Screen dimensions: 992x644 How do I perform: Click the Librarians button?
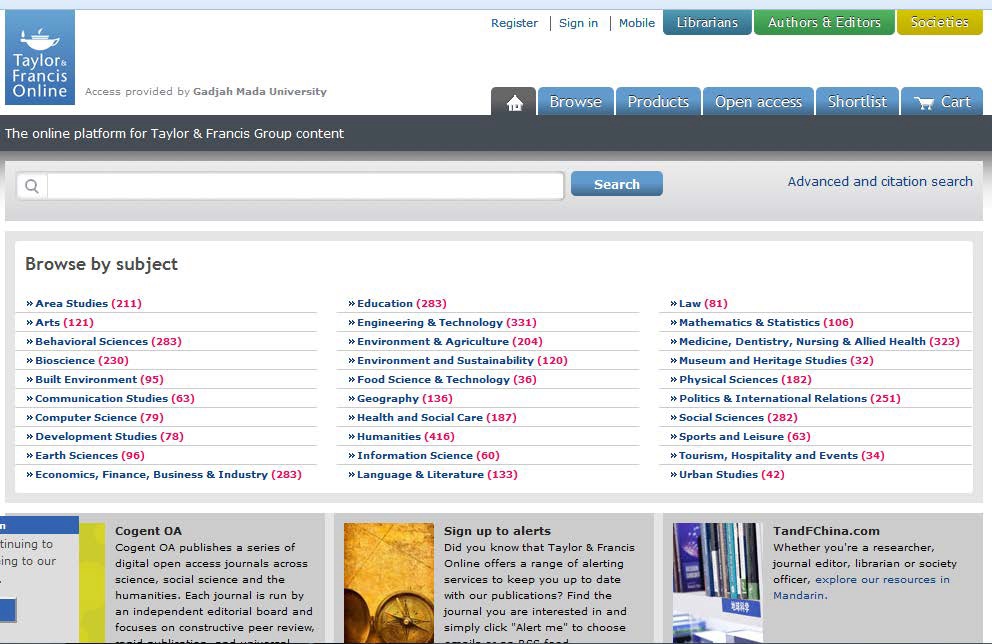click(x=707, y=23)
